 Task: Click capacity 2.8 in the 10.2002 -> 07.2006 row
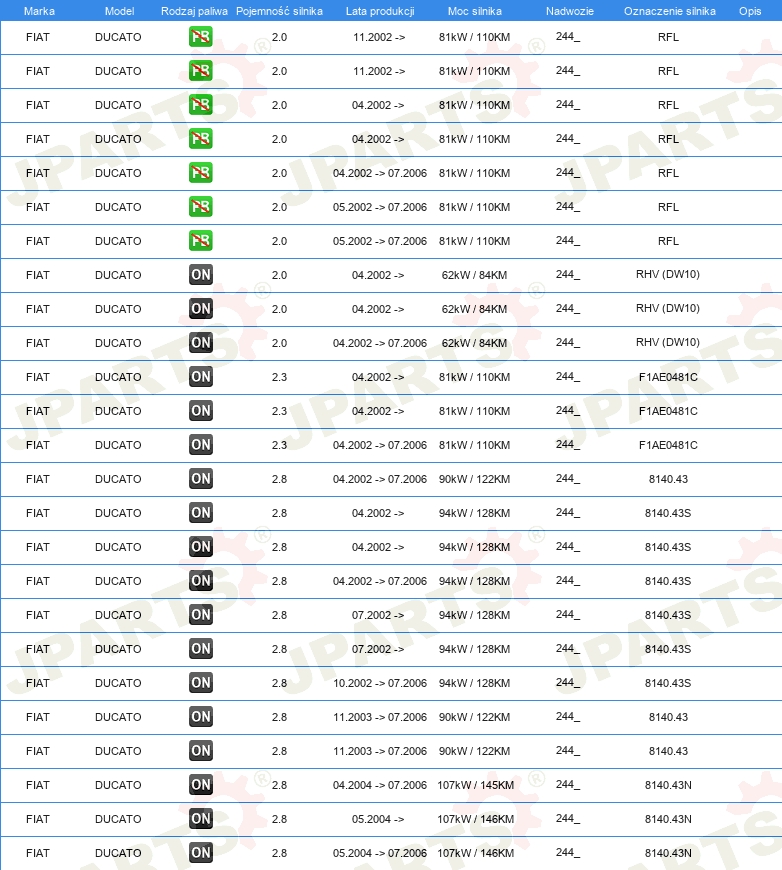[x=279, y=683]
